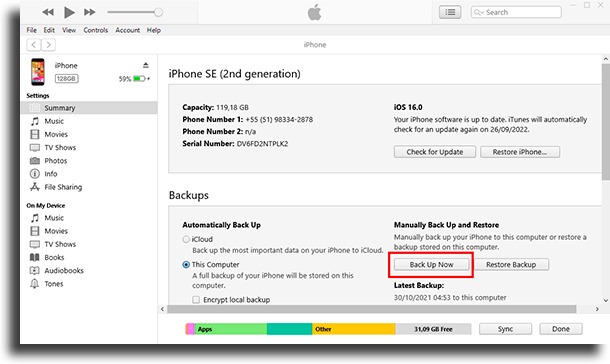The width and height of the screenshot is (610, 364).
Task: Enable Encrypt local backup checkbox
Action: [196, 300]
